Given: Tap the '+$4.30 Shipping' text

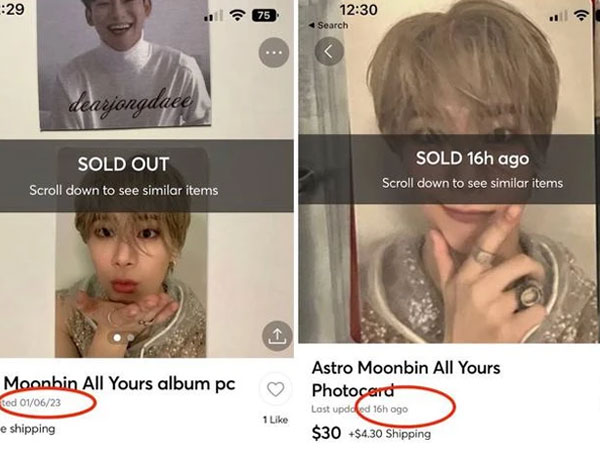Looking at the screenshot, I should coord(389,434).
